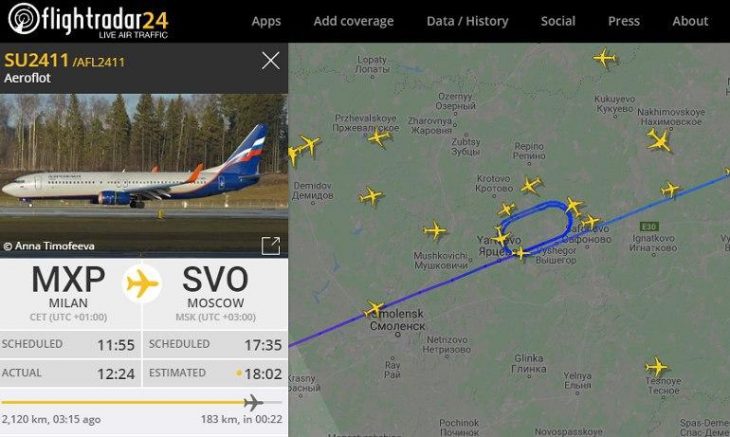This screenshot has height=437, width=730.
Task: Select plane icon above Mushkovichi
Action: pyautogui.click(x=435, y=230)
